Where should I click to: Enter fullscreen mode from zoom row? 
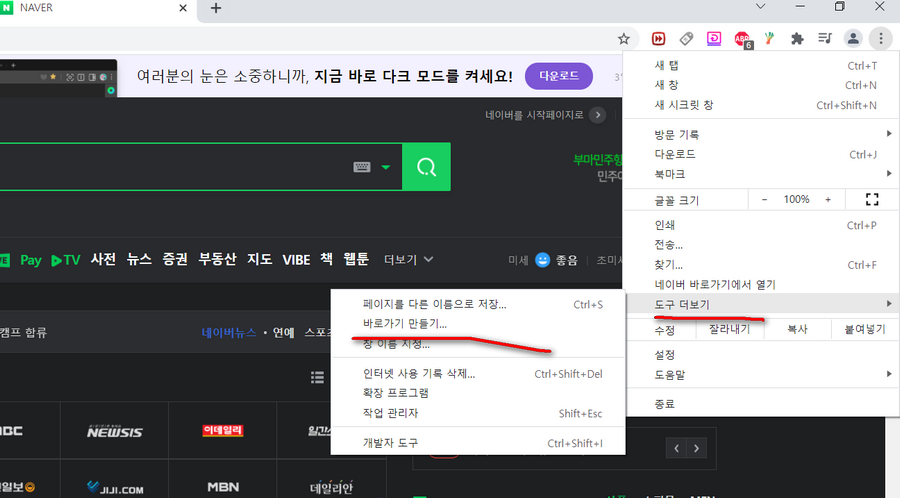872,200
